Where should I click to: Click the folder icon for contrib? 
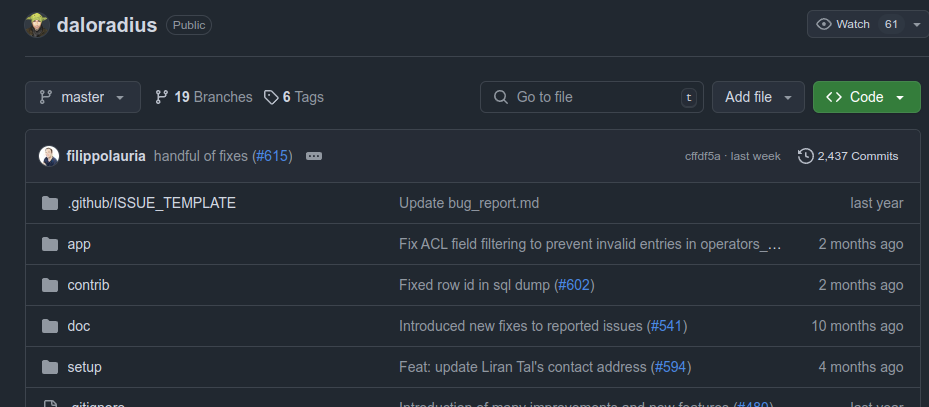click(50, 285)
